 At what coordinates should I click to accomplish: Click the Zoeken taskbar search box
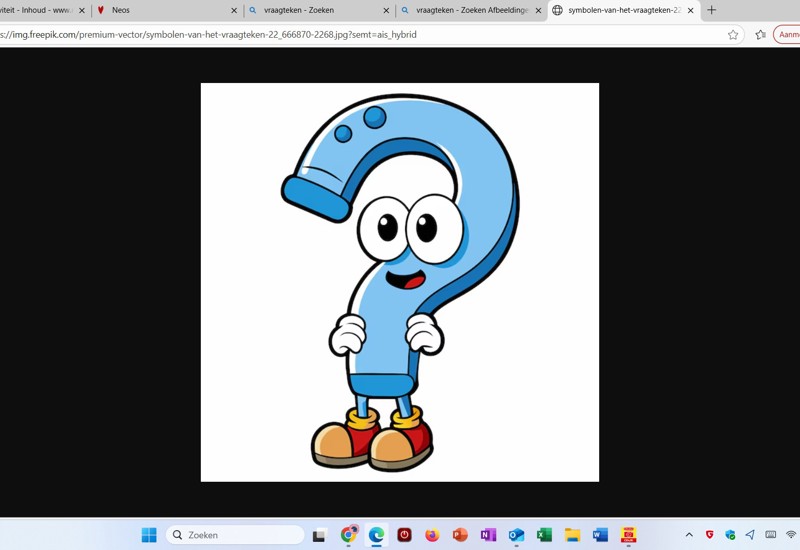(x=235, y=535)
